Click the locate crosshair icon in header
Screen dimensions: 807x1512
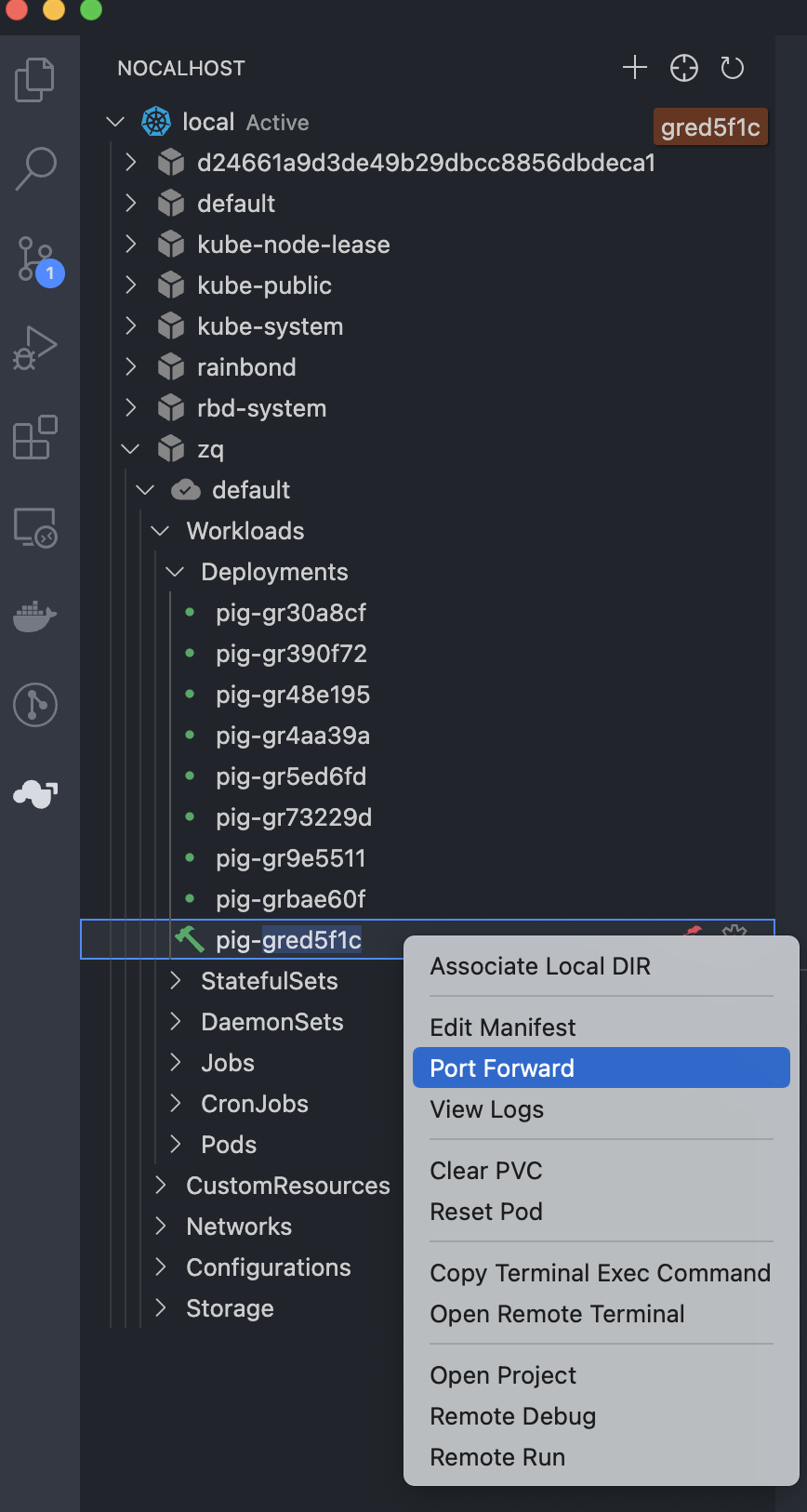tap(684, 68)
